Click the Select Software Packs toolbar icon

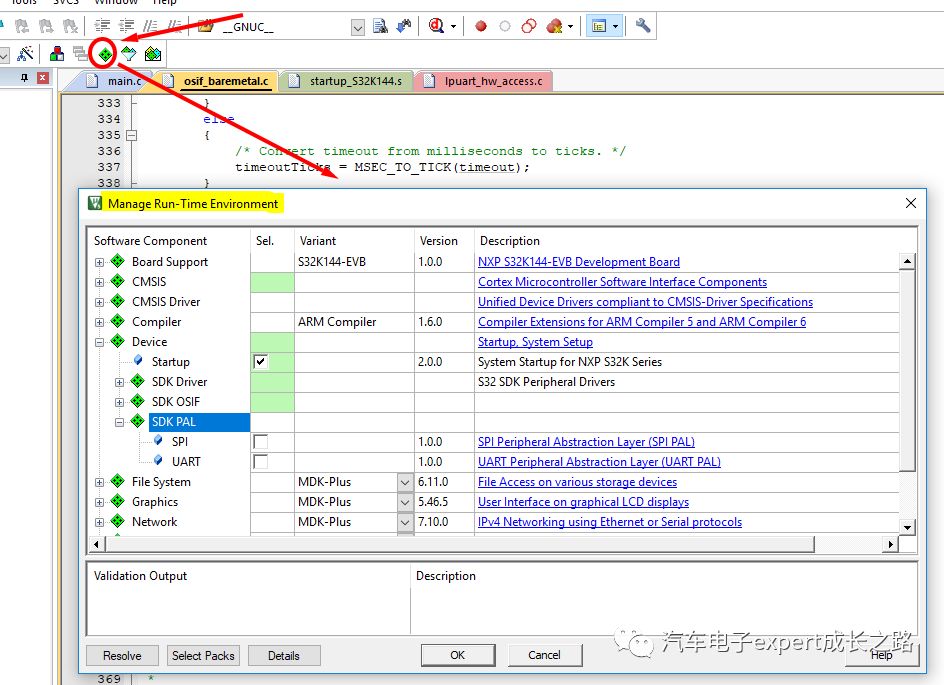[129, 54]
